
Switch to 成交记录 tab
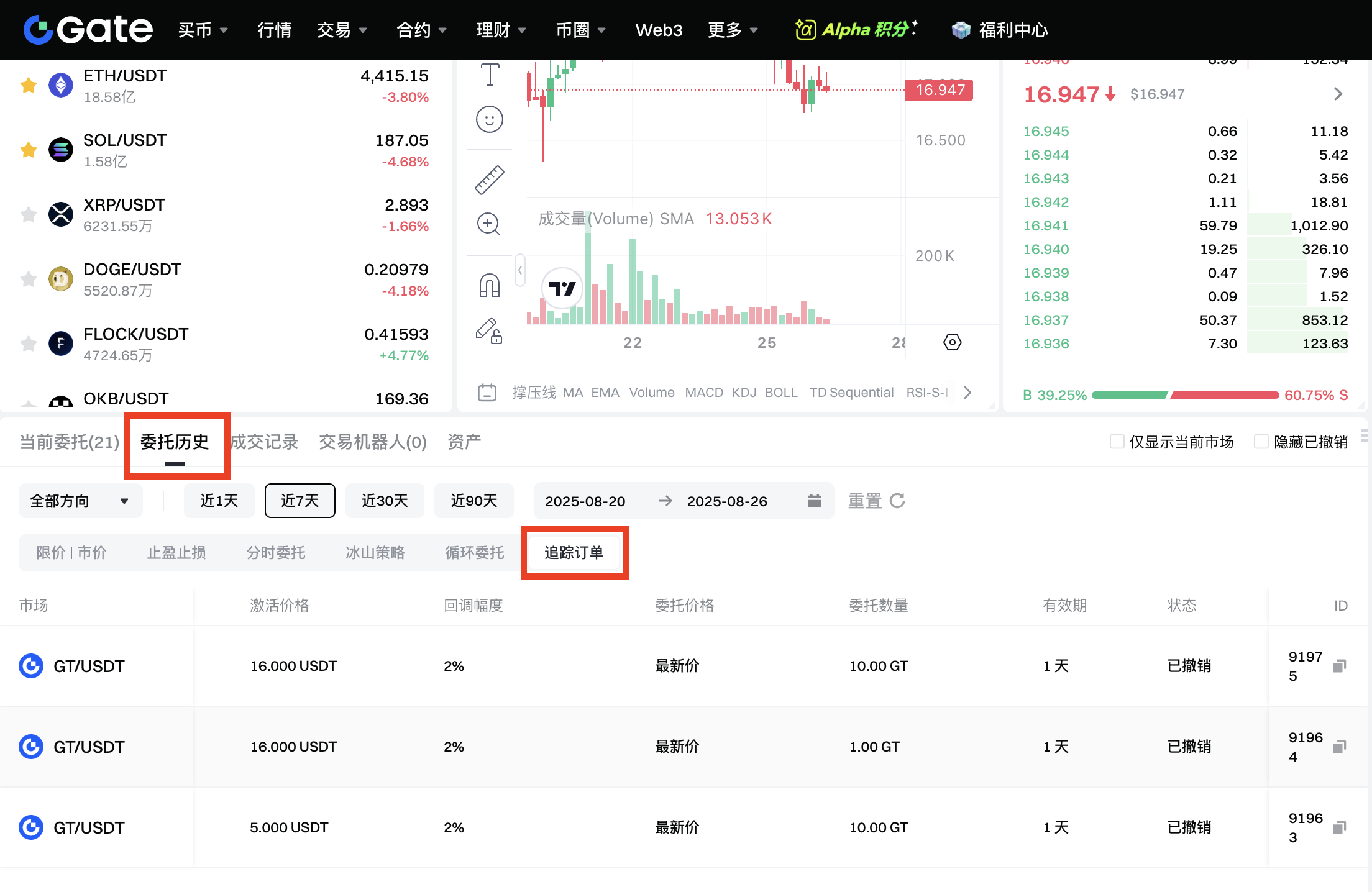pyautogui.click(x=265, y=442)
